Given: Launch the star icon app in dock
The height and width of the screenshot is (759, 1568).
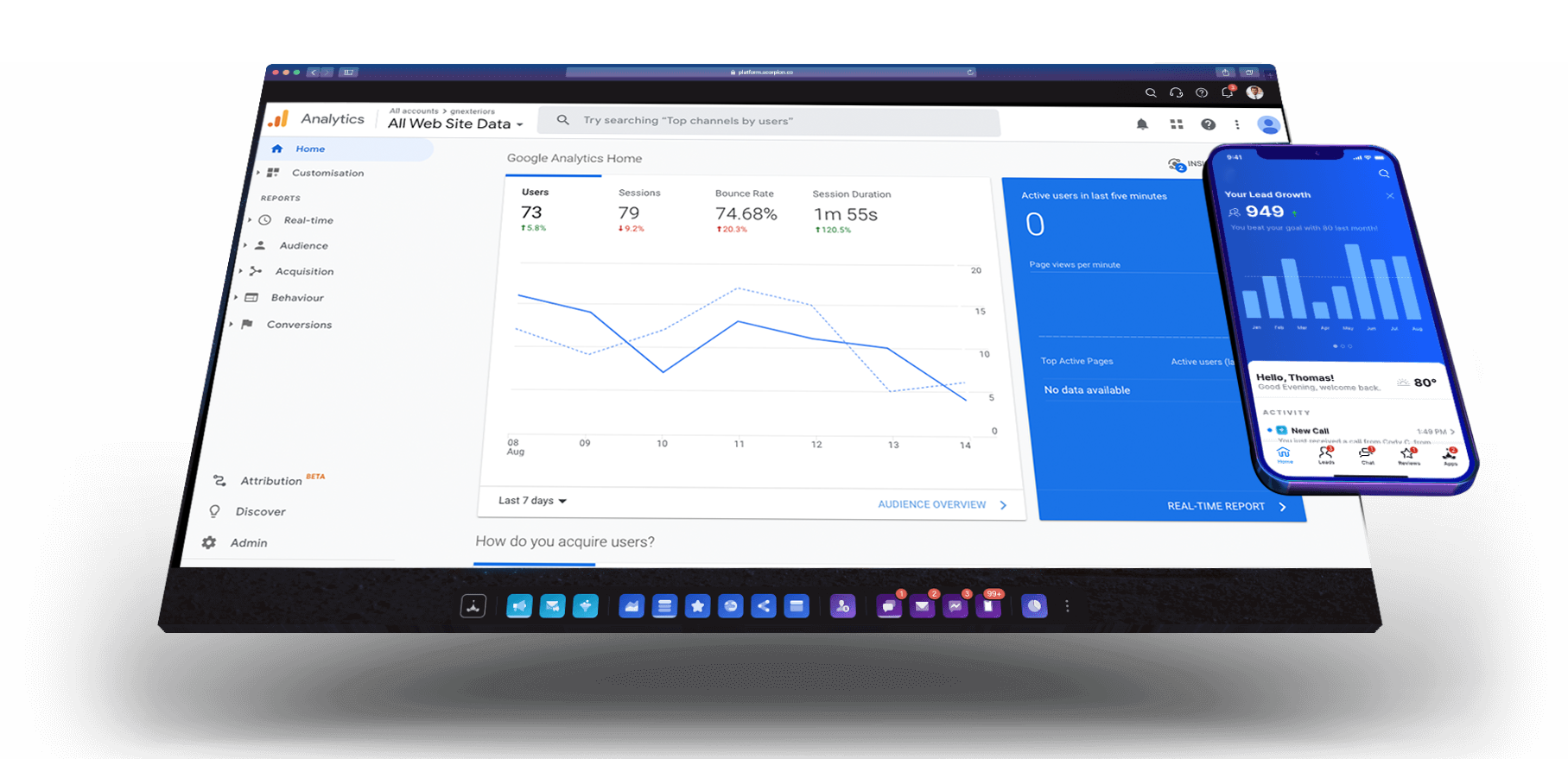Looking at the screenshot, I should 697,607.
